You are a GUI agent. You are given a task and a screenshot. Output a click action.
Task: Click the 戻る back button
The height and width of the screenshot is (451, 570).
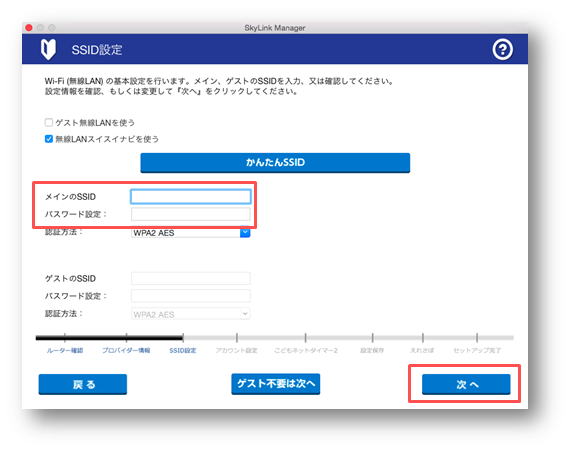(x=83, y=384)
